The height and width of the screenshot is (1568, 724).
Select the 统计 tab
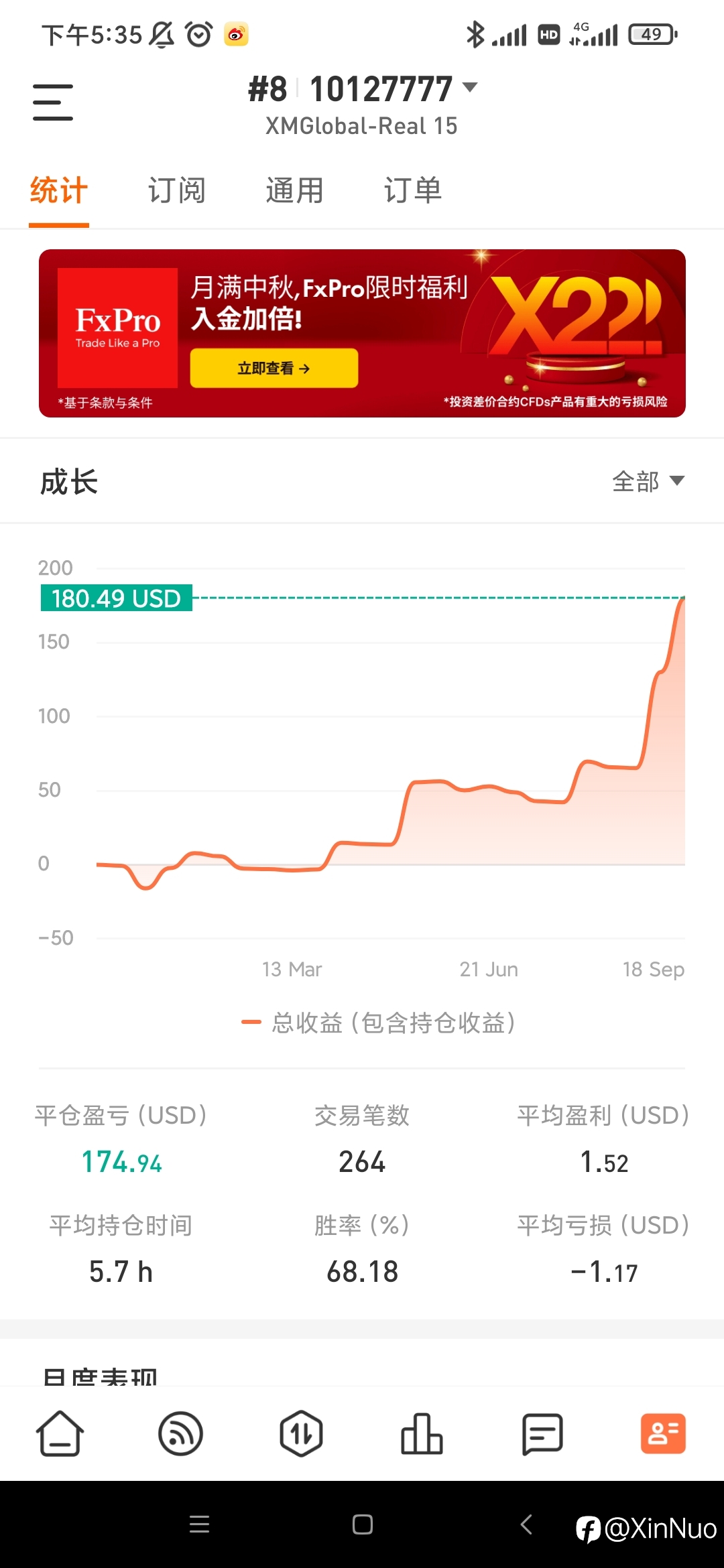click(59, 191)
